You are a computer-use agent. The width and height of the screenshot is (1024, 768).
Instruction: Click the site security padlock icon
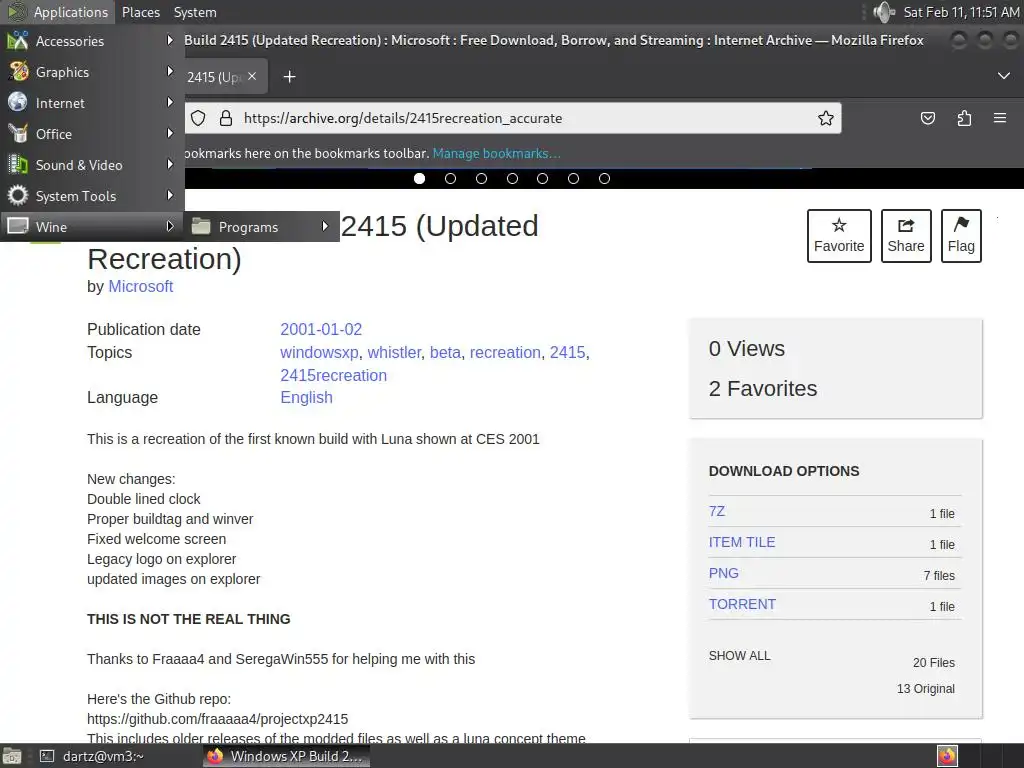(226, 118)
